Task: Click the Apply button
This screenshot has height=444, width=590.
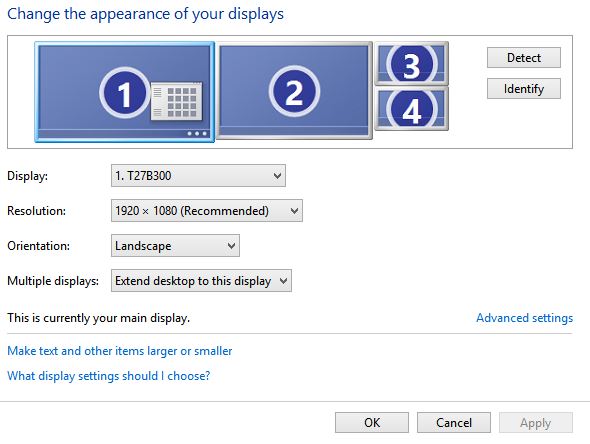Action: pyautogui.click(x=536, y=423)
